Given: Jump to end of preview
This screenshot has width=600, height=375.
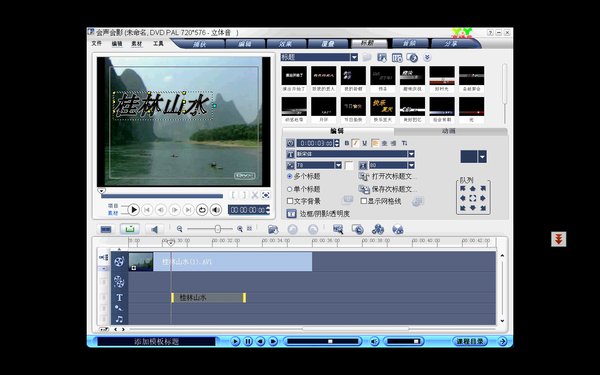Looking at the screenshot, I should tap(188, 210).
